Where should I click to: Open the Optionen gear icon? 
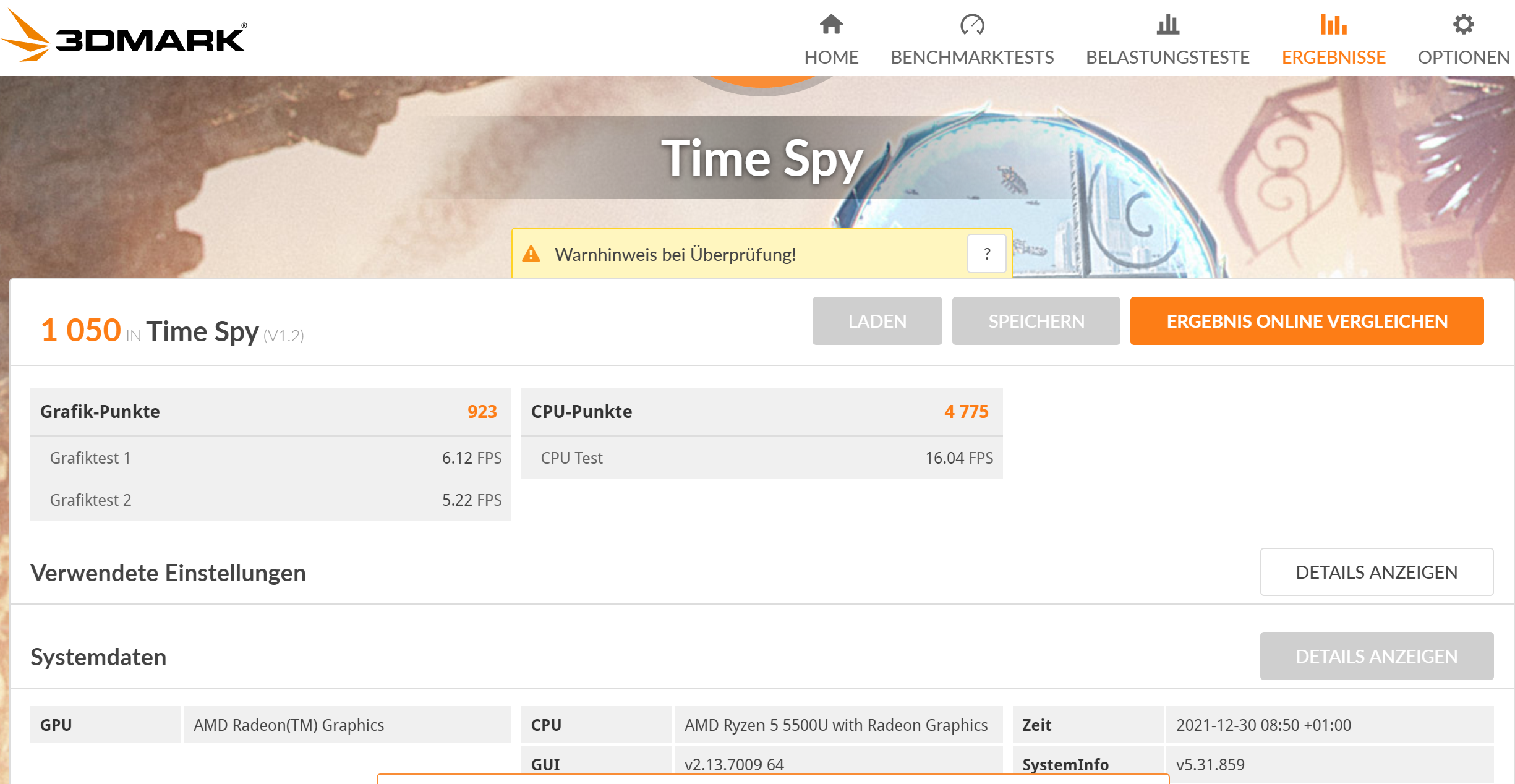pyautogui.click(x=1463, y=25)
